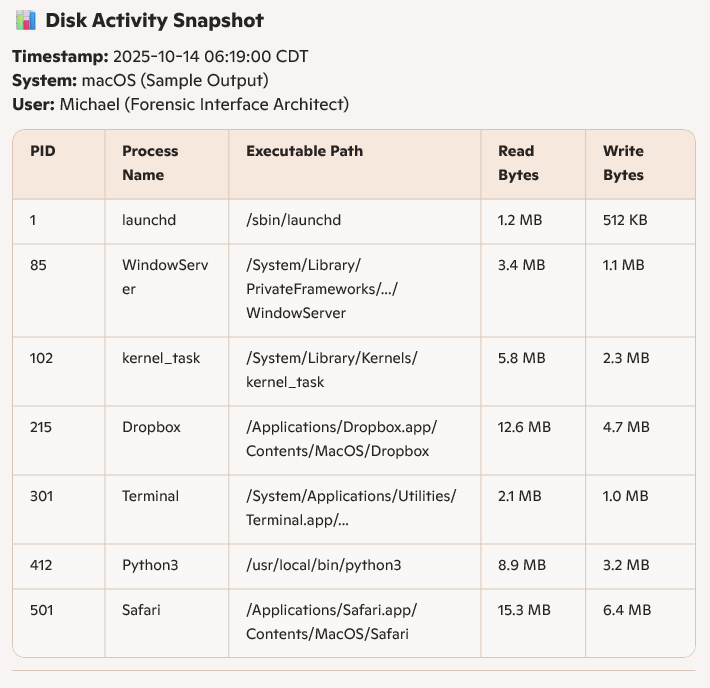Click the Process Name column header

[x=150, y=163]
